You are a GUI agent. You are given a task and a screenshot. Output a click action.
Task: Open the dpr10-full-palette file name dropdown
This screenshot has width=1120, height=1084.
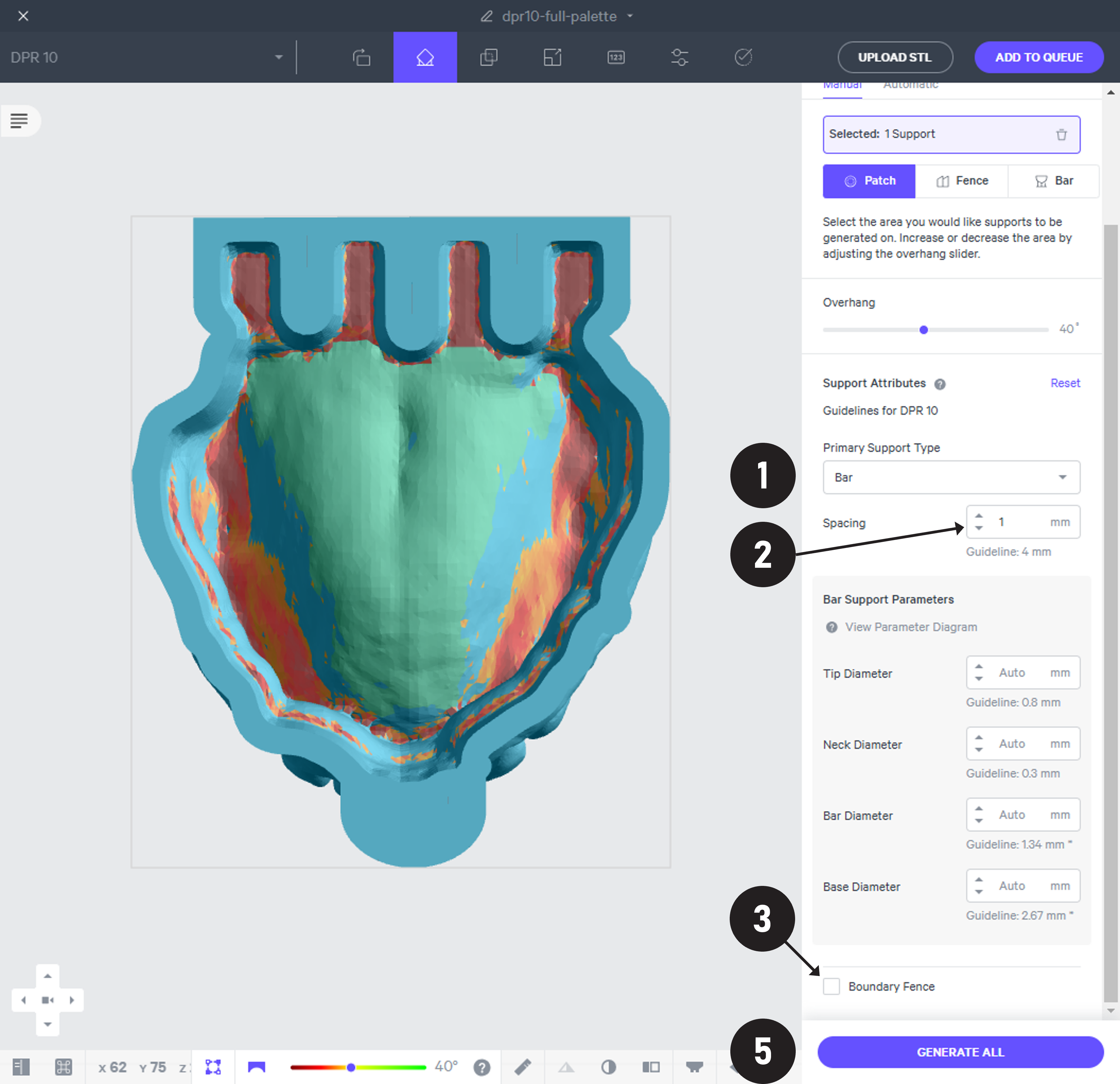click(630, 16)
